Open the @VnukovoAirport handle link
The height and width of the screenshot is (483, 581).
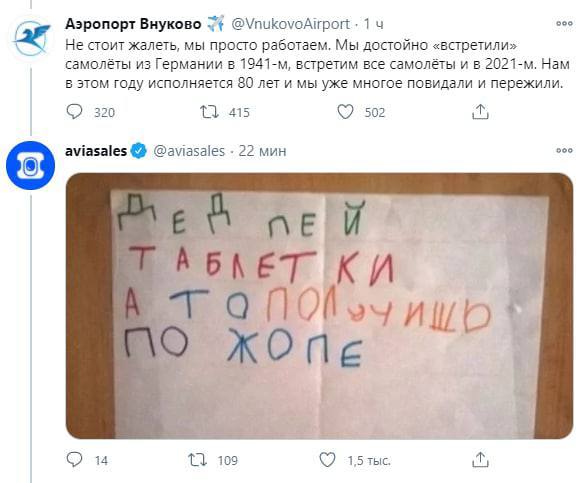[290, 24]
